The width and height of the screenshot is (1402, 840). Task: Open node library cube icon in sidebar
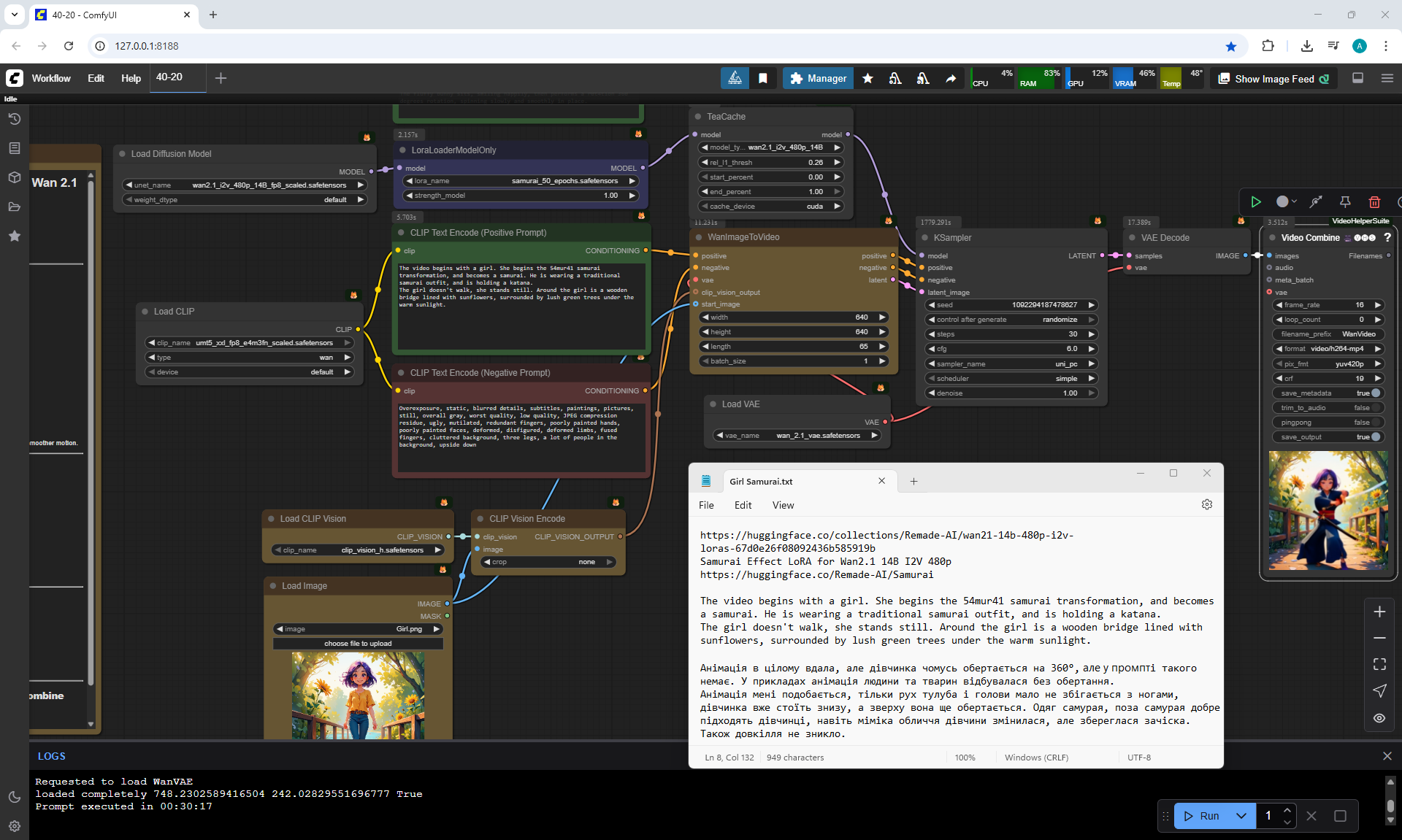click(14, 177)
